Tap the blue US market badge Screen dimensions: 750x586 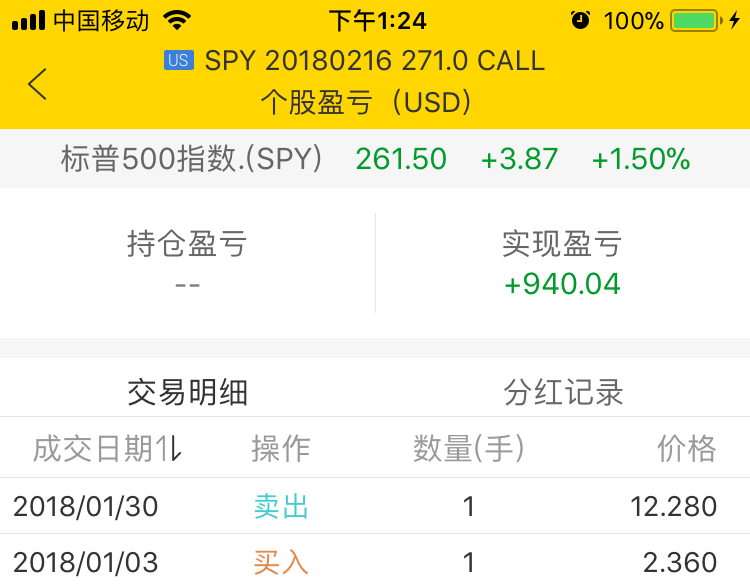click(x=178, y=60)
